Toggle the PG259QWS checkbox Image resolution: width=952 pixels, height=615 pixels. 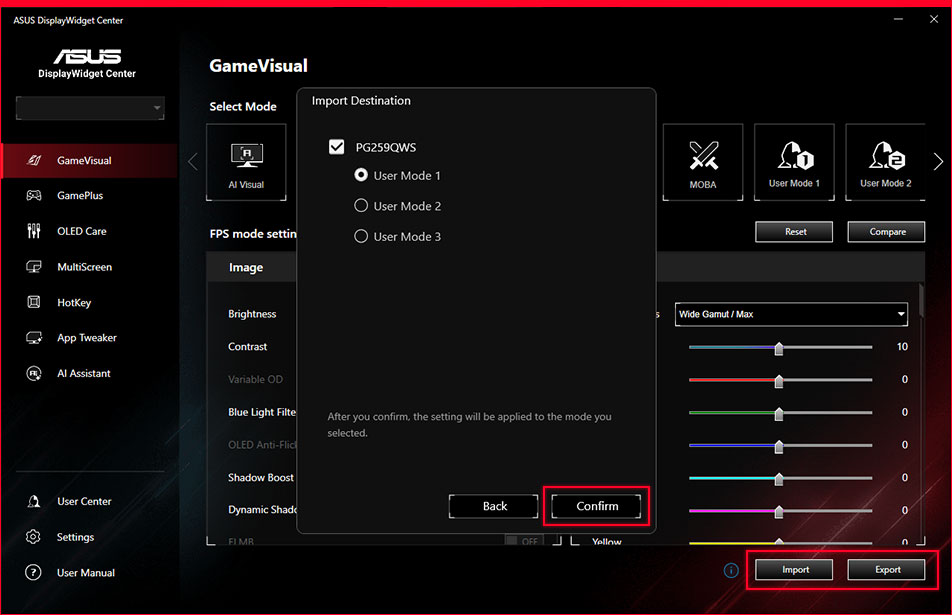click(336, 147)
